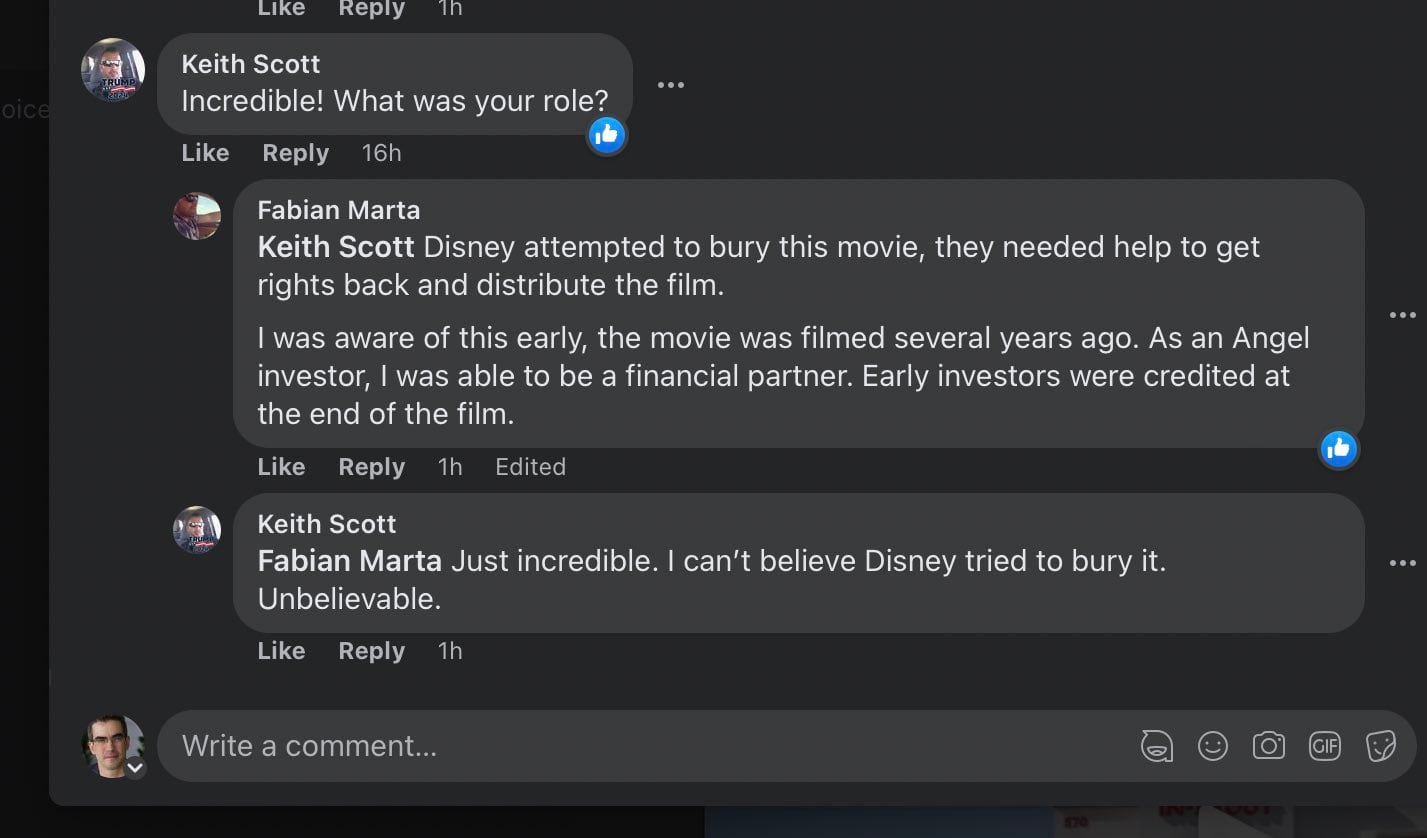Open options menu for Keith Scott's first comment
The width and height of the screenshot is (1427, 838).
pos(670,85)
